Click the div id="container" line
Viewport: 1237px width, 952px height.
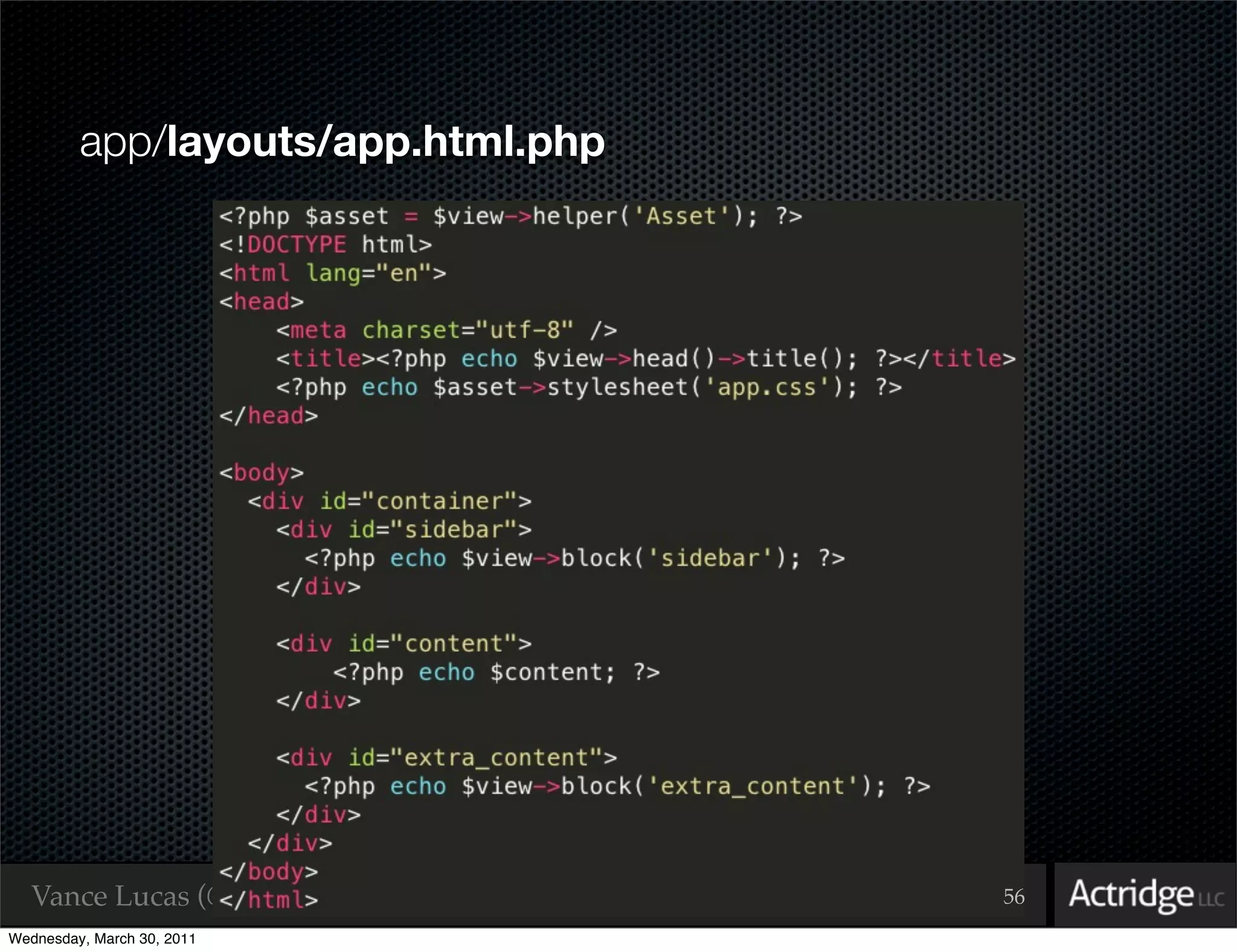389,501
